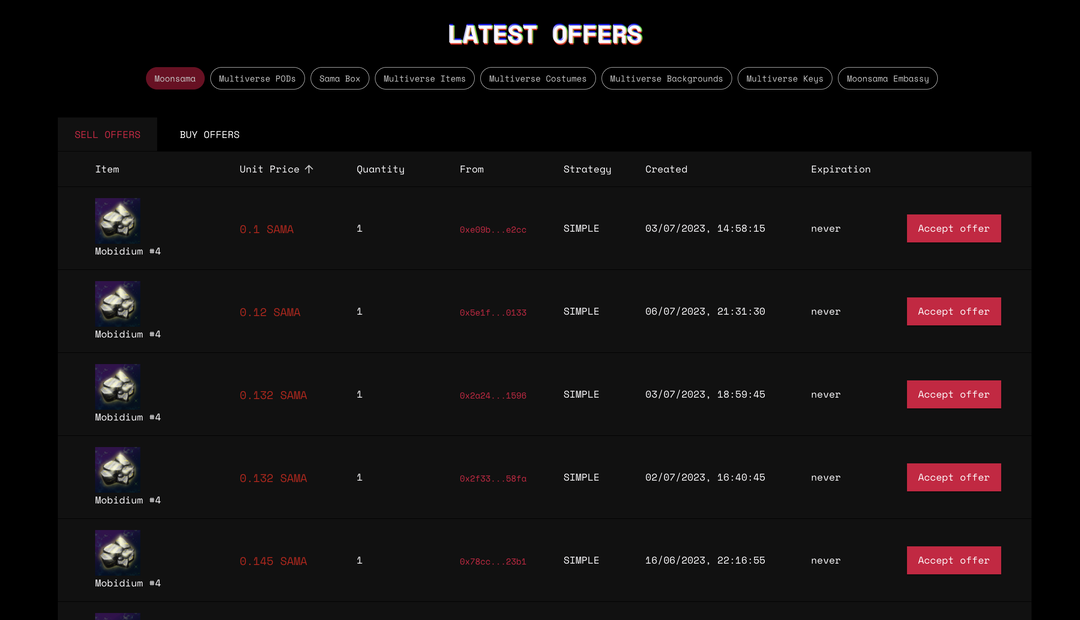Open Mobidium thumbnail in 0x2a24 seller row
1080x620 pixels.
[118, 386]
